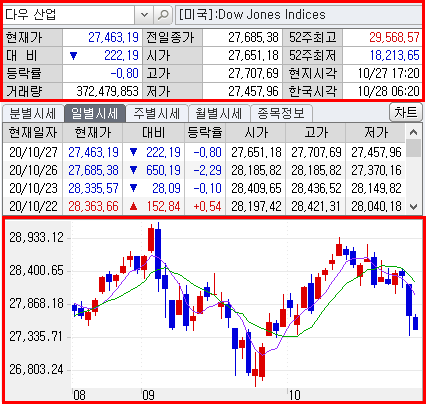The width and height of the screenshot is (426, 404).
Task: Click the 고가 column header
Action: [x=316, y=133]
